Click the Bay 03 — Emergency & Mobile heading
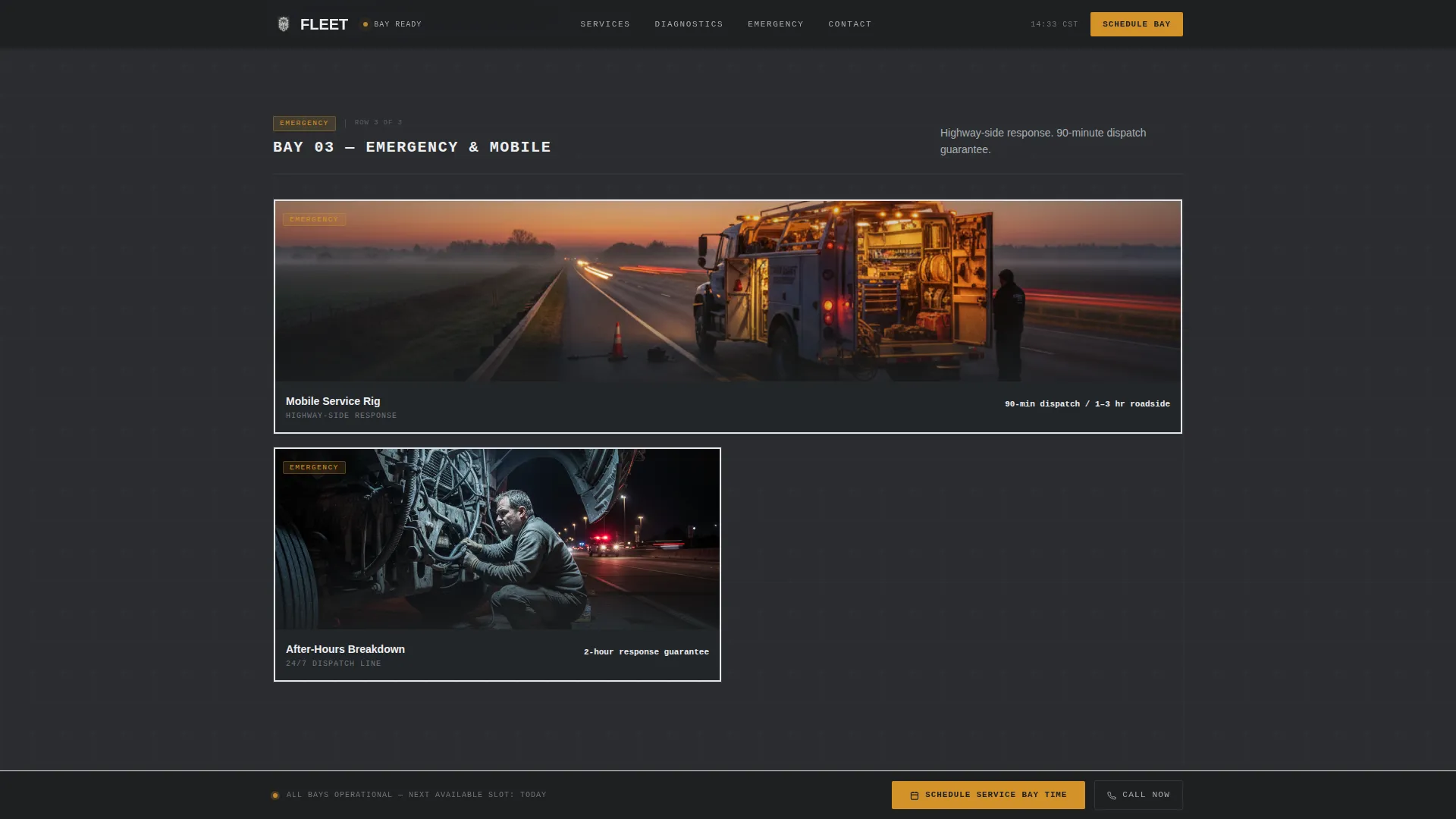The width and height of the screenshot is (1456, 819). [412, 147]
